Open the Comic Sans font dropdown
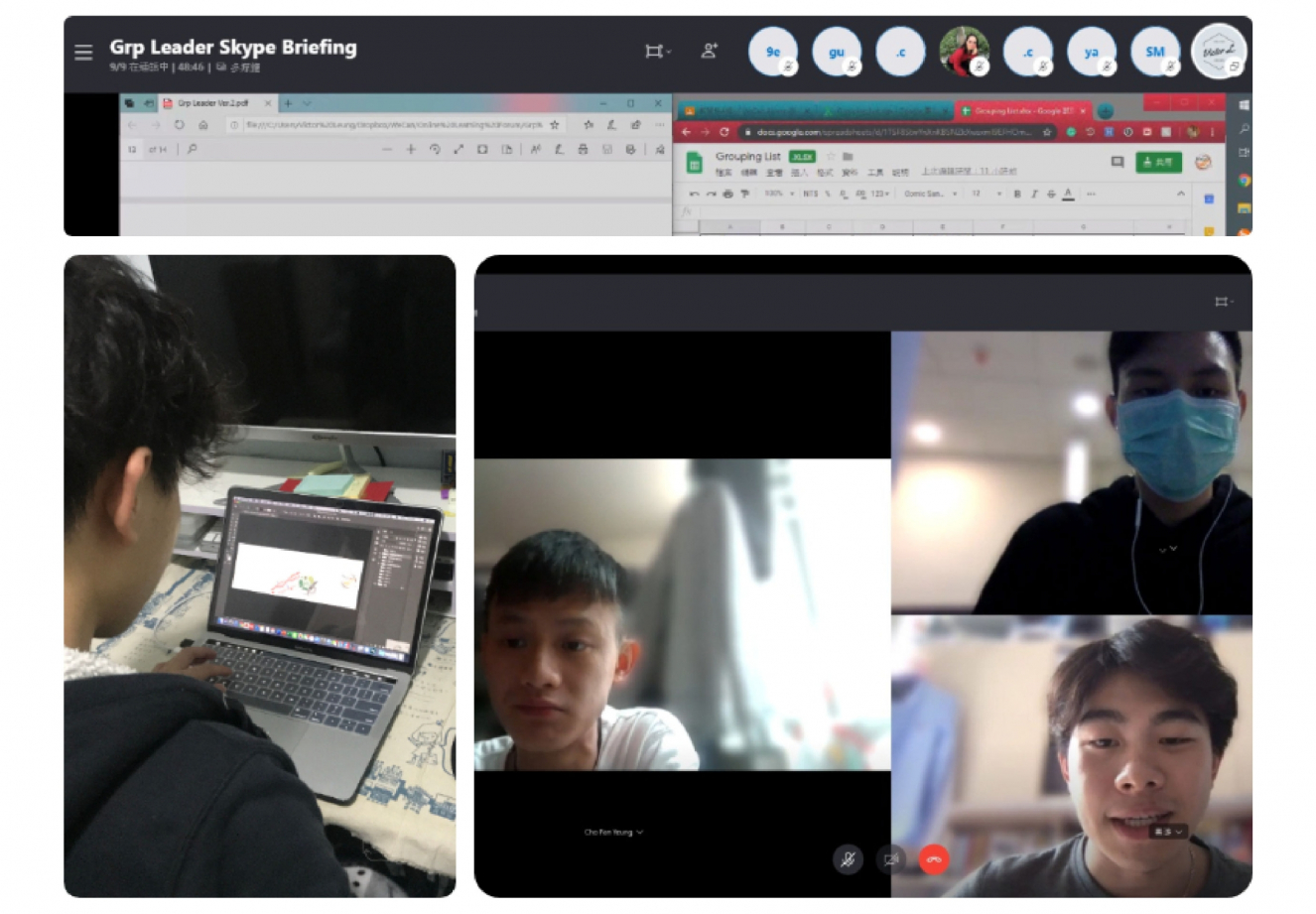 pyautogui.click(x=930, y=194)
